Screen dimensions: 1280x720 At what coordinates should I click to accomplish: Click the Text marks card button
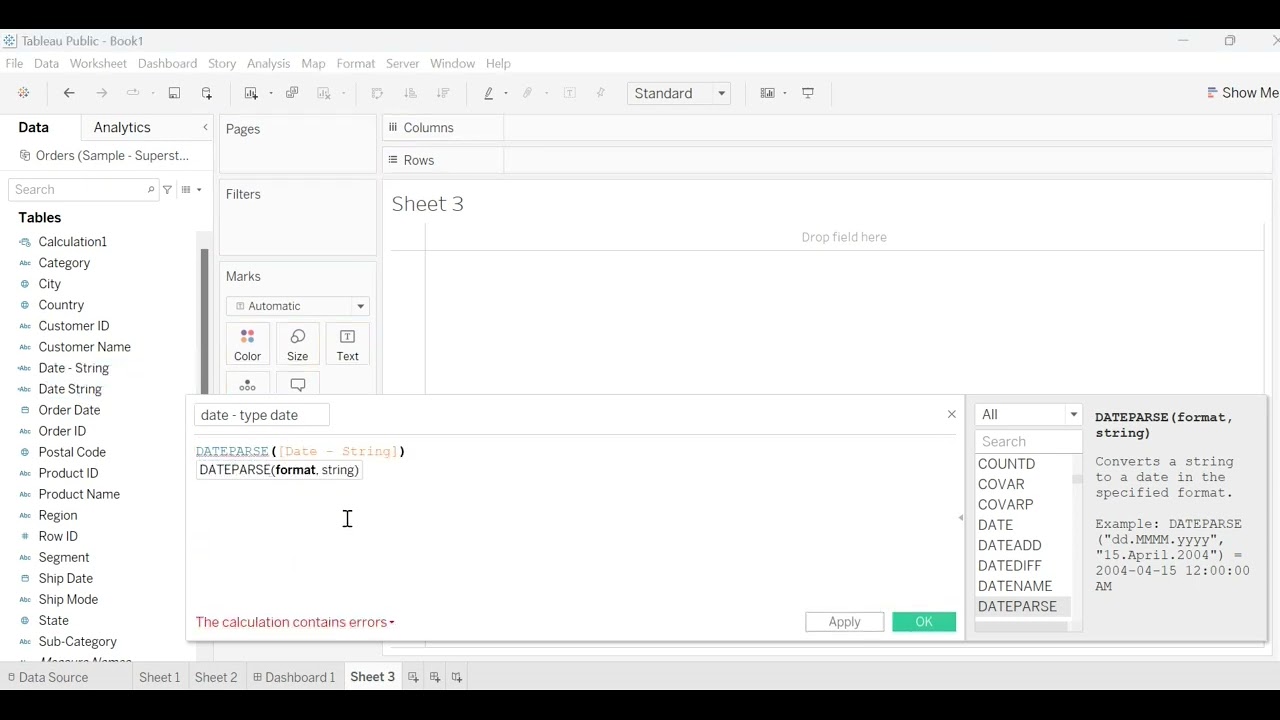pos(347,344)
